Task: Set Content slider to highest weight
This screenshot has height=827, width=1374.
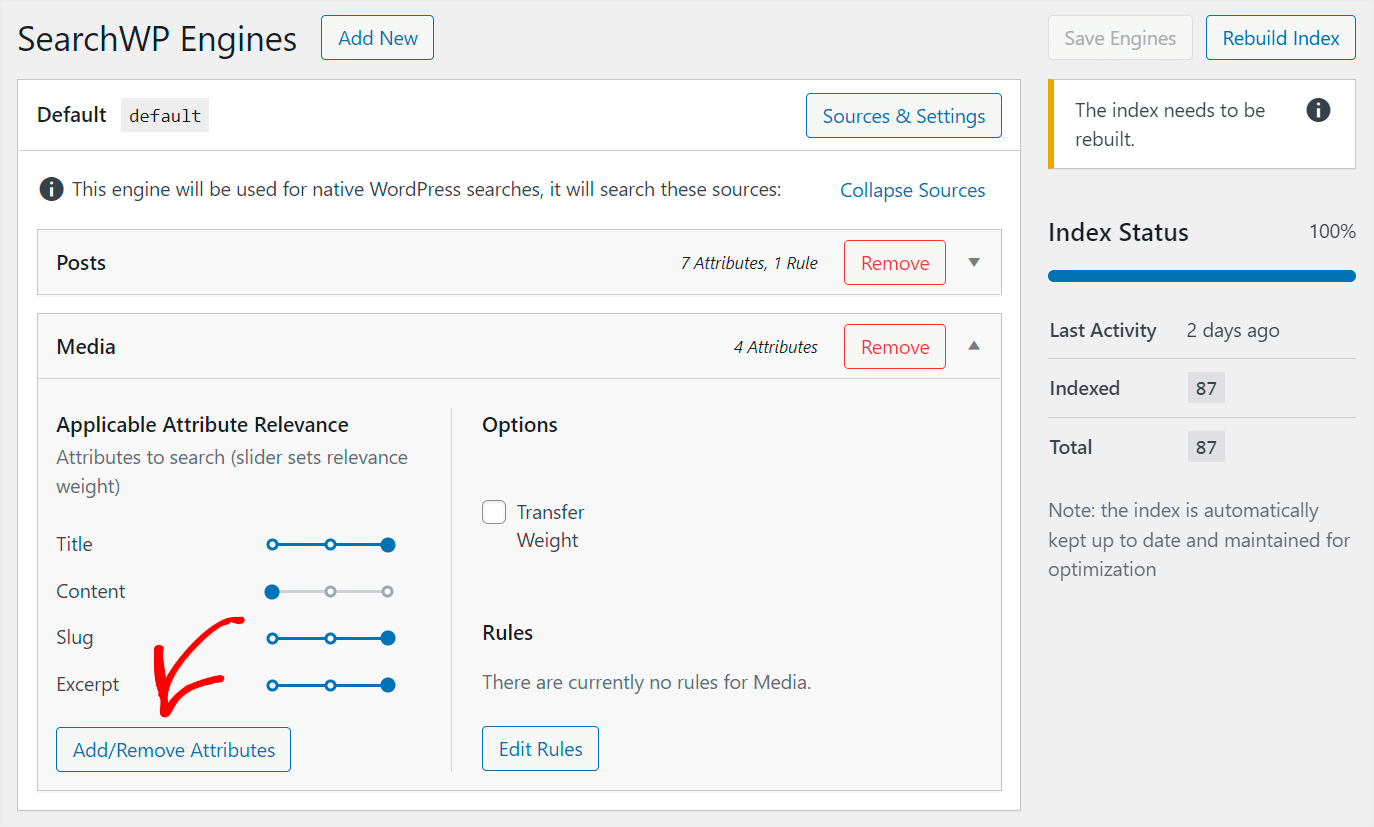Action: (388, 592)
